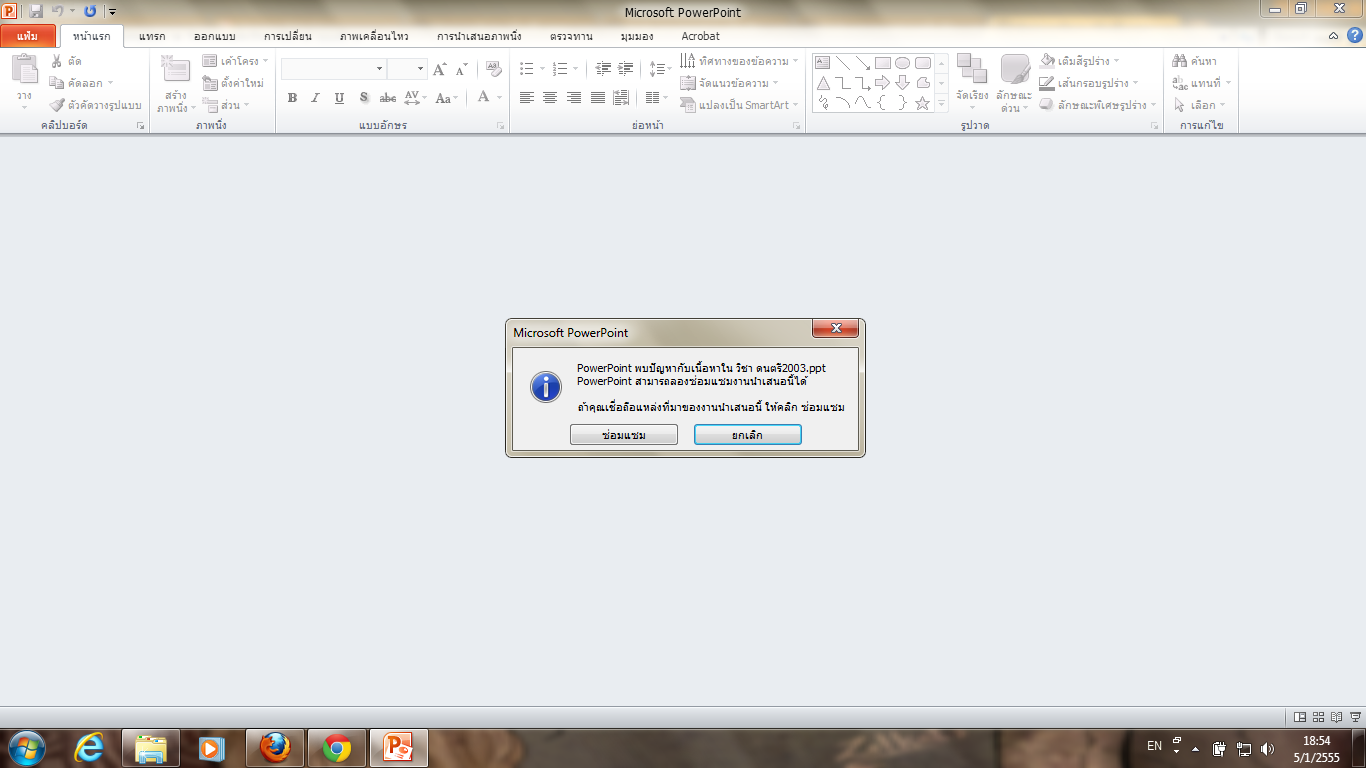Open the ภาพเคลื่อนไหว (Animations) tab
Screen dimensions: 1366x768
pyautogui.click(x=374, y=36)
